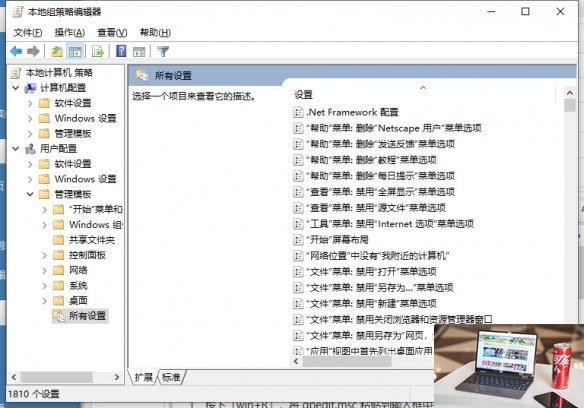Open the 帮助(H) menu
The image size is (584, 408).
pyautogui.click(x=155, y=33)
